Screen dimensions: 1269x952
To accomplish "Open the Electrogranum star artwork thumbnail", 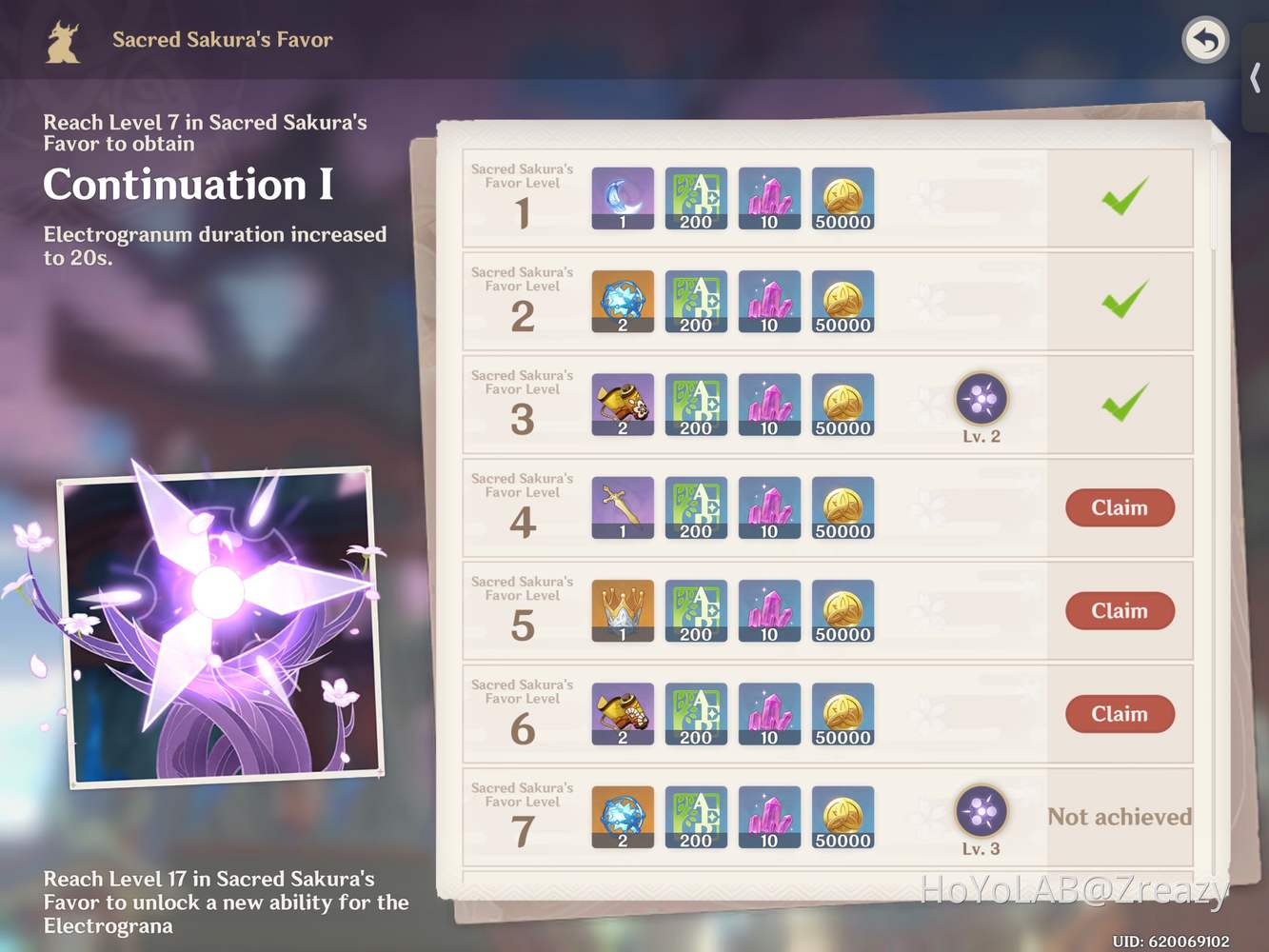I will (x=221, y=626).
